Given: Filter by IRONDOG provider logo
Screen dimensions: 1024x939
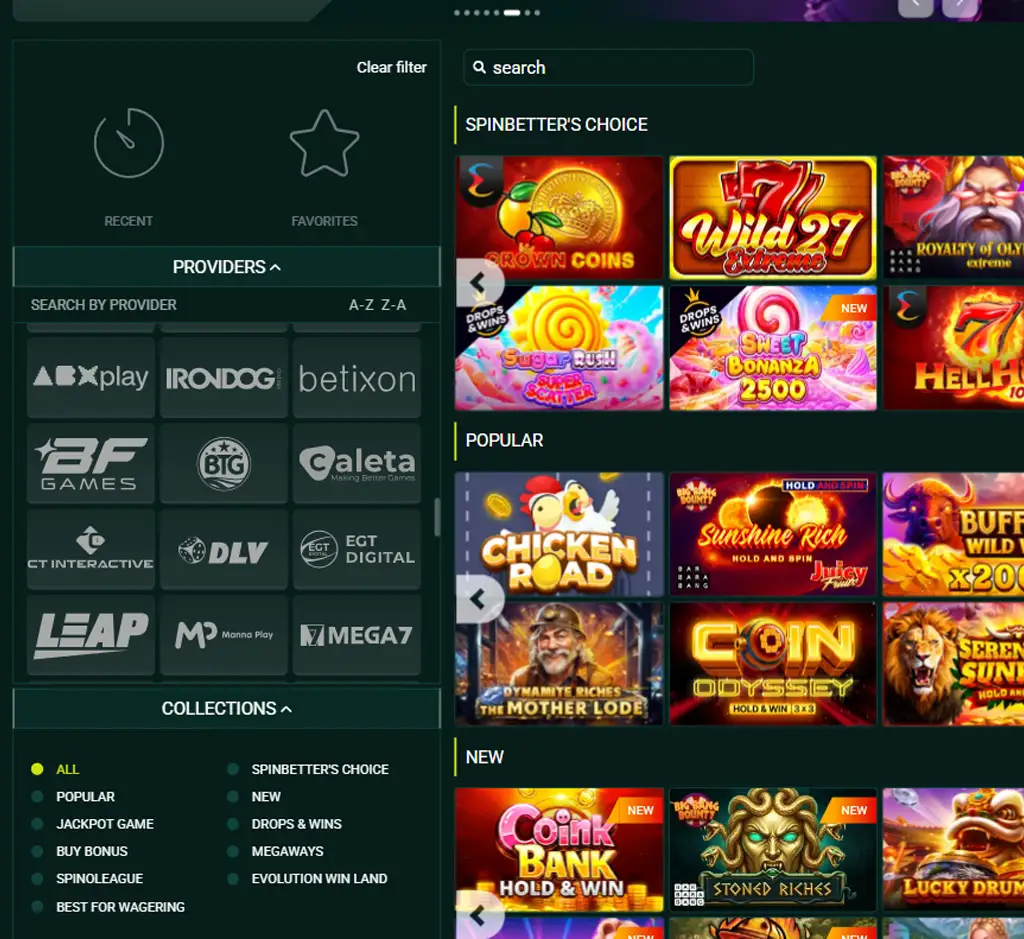Looking at the screenshot, I should [223, 377].
